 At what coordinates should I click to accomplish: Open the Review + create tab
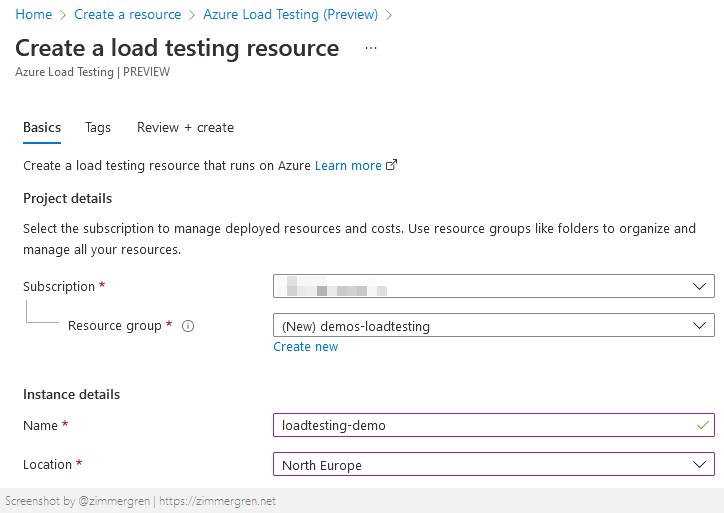coord(185,127)
